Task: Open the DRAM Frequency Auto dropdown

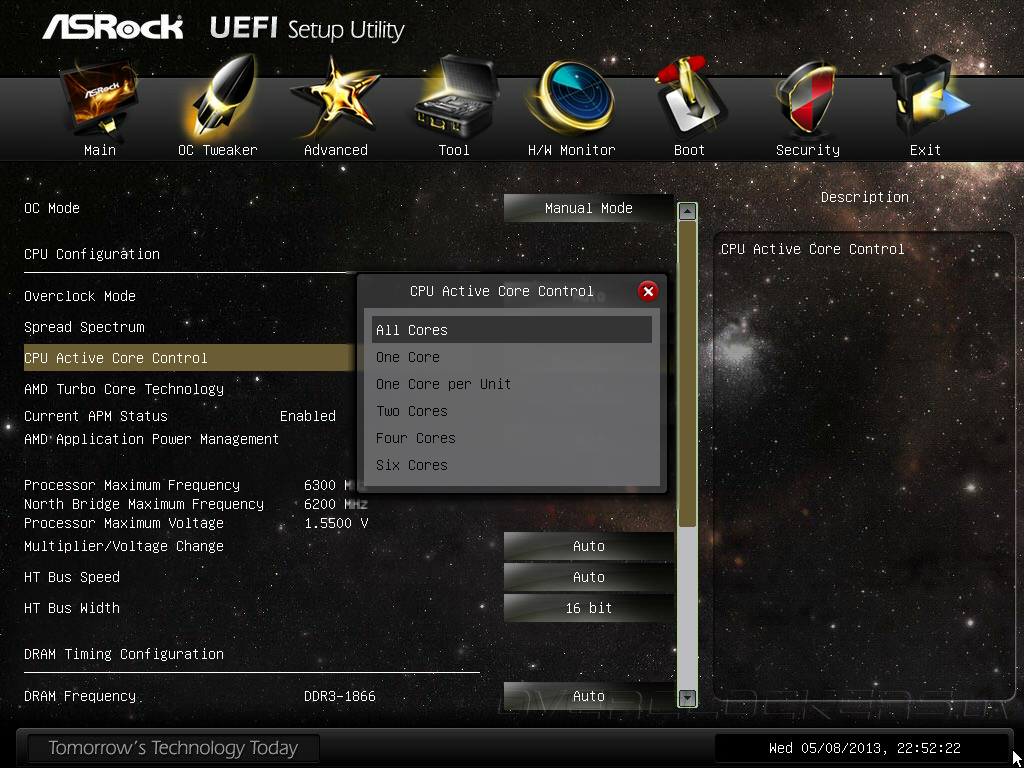Action: (x=588, y=696)
